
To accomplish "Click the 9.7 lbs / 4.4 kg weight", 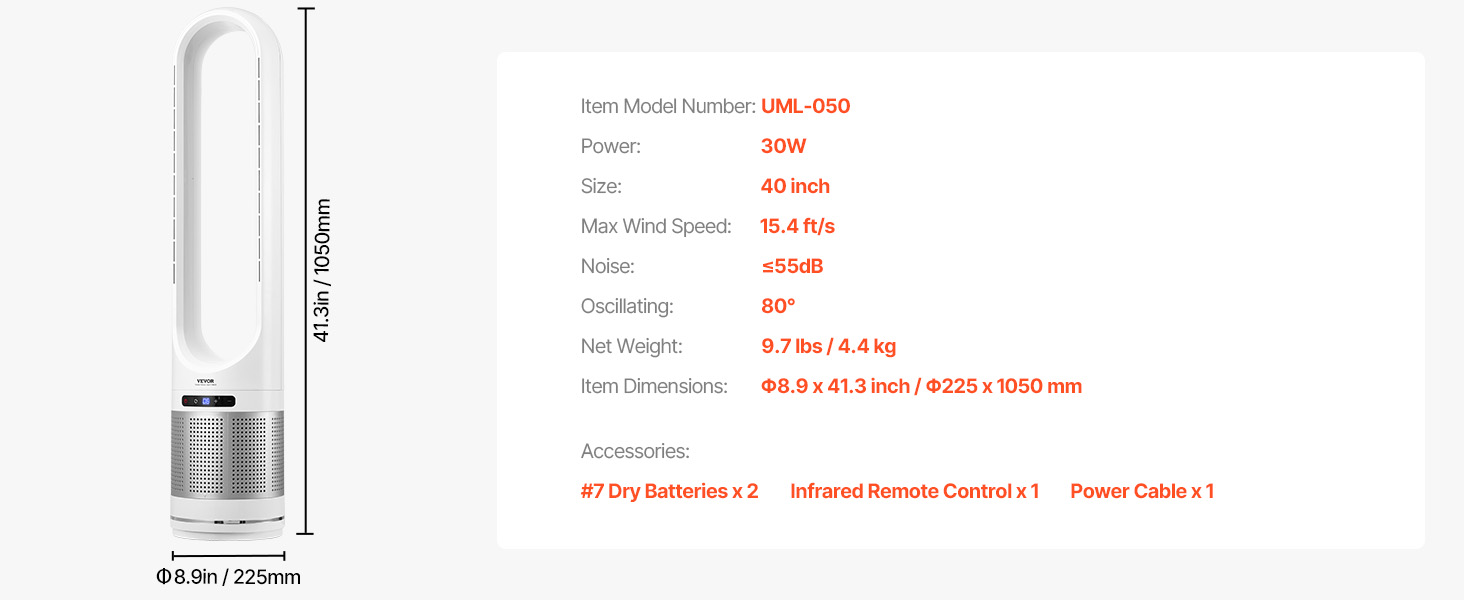I will 828,346.
